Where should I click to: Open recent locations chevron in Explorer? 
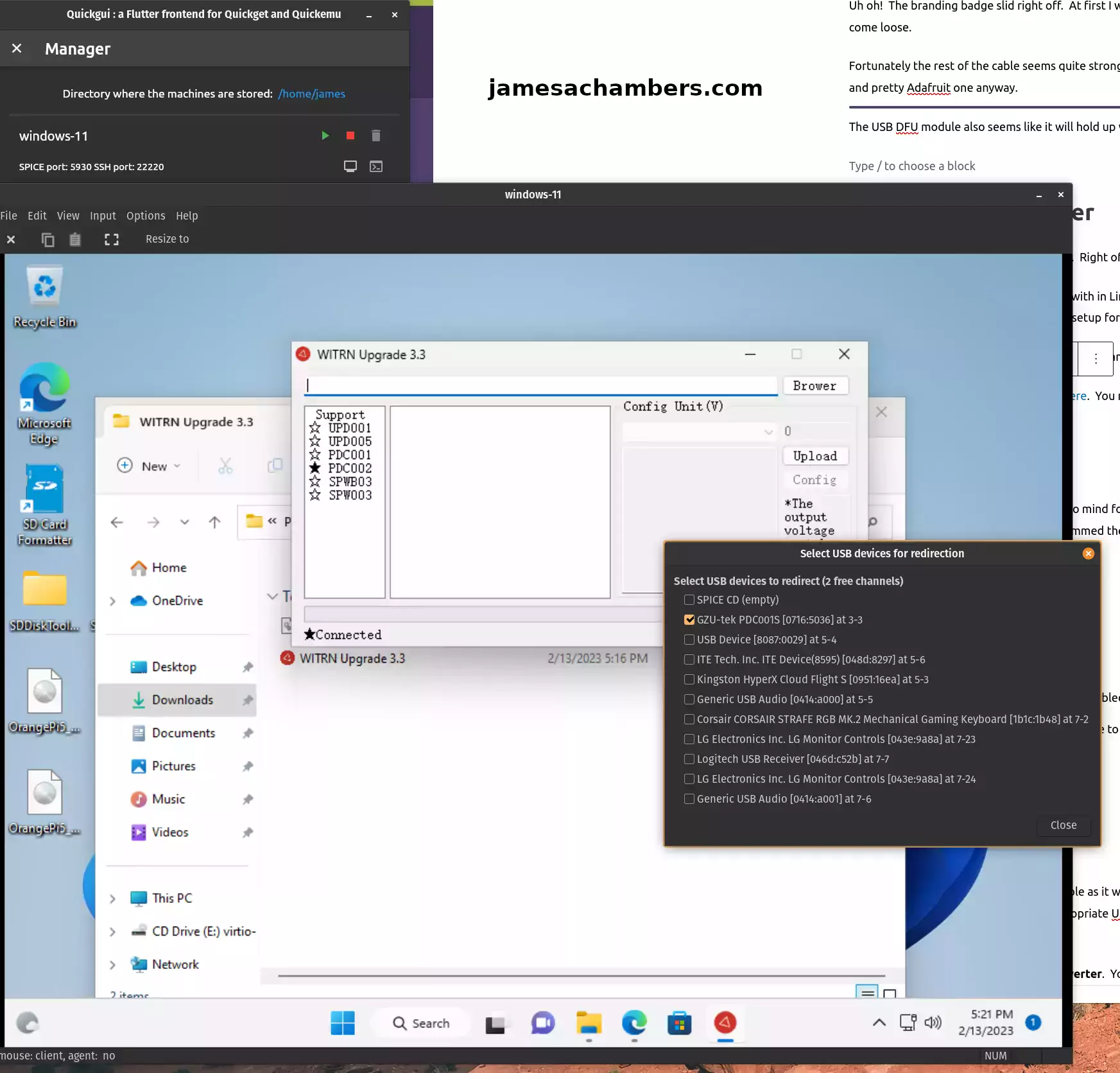coord(184,522)
